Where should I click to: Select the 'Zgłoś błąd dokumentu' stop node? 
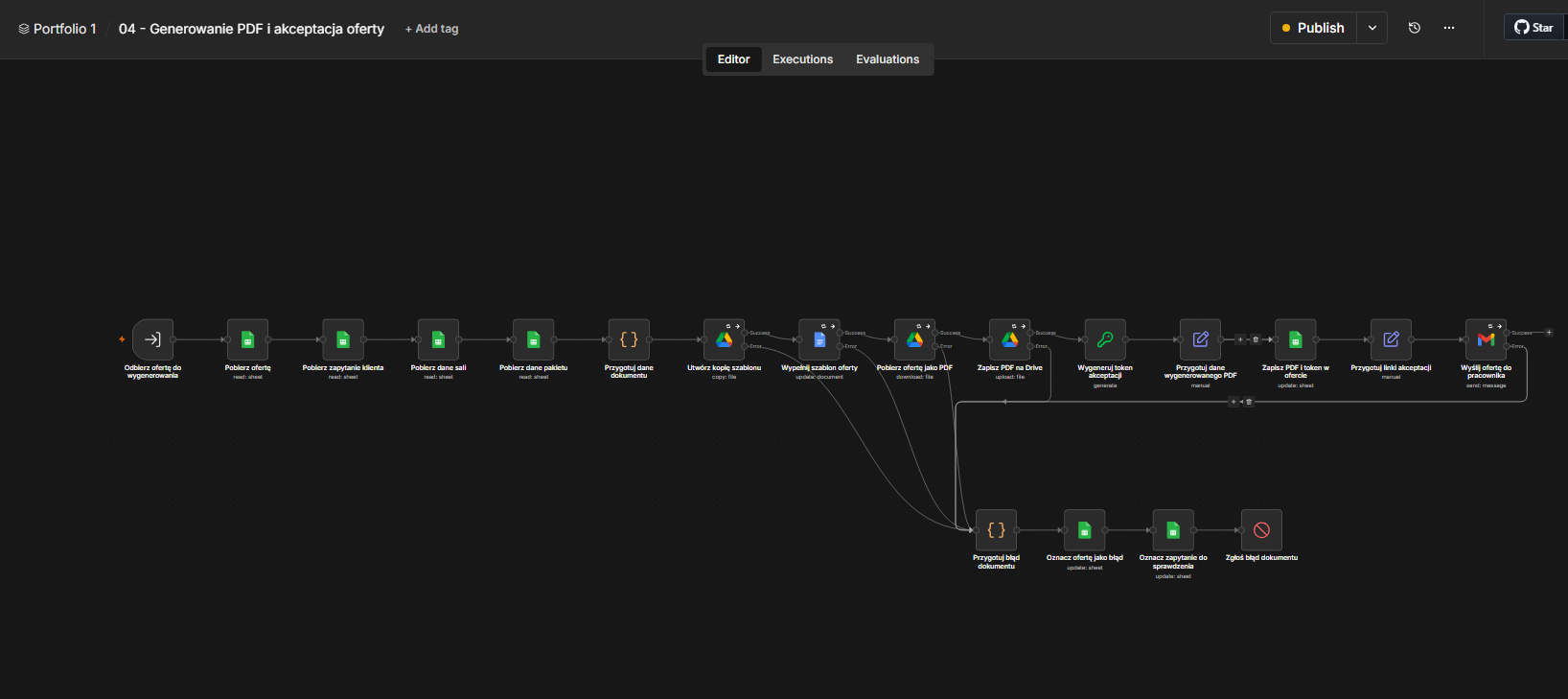(x=1261, y=530)
